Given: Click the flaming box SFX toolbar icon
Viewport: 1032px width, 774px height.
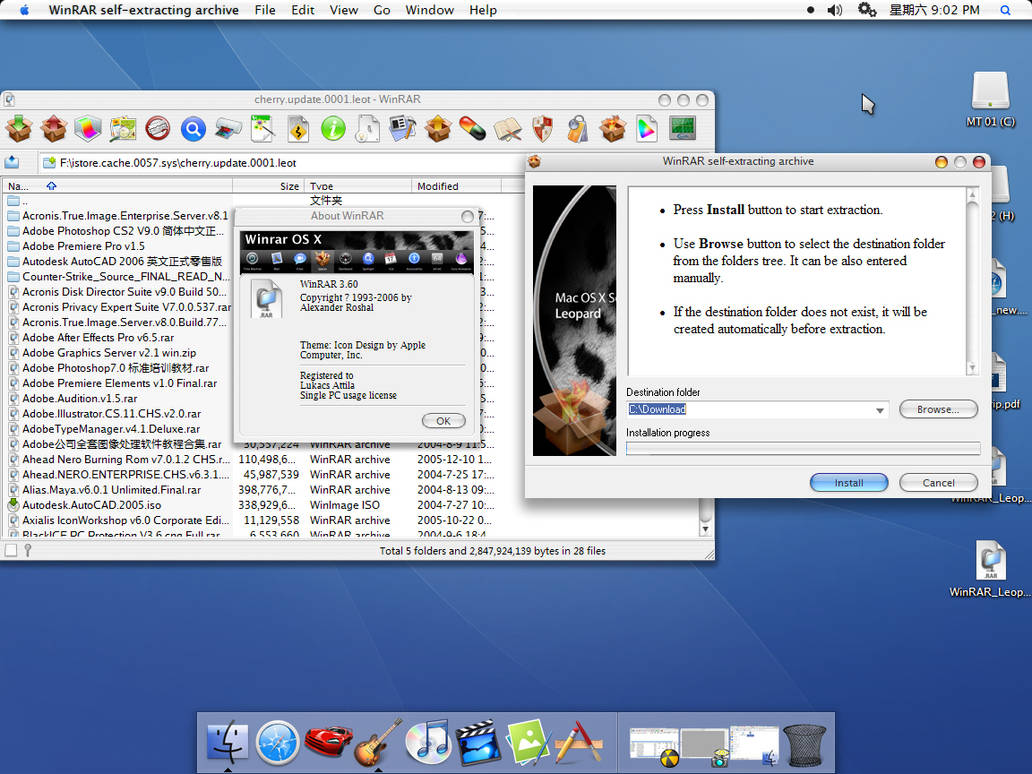Looking at the screenshot, I should click(613, 128).
